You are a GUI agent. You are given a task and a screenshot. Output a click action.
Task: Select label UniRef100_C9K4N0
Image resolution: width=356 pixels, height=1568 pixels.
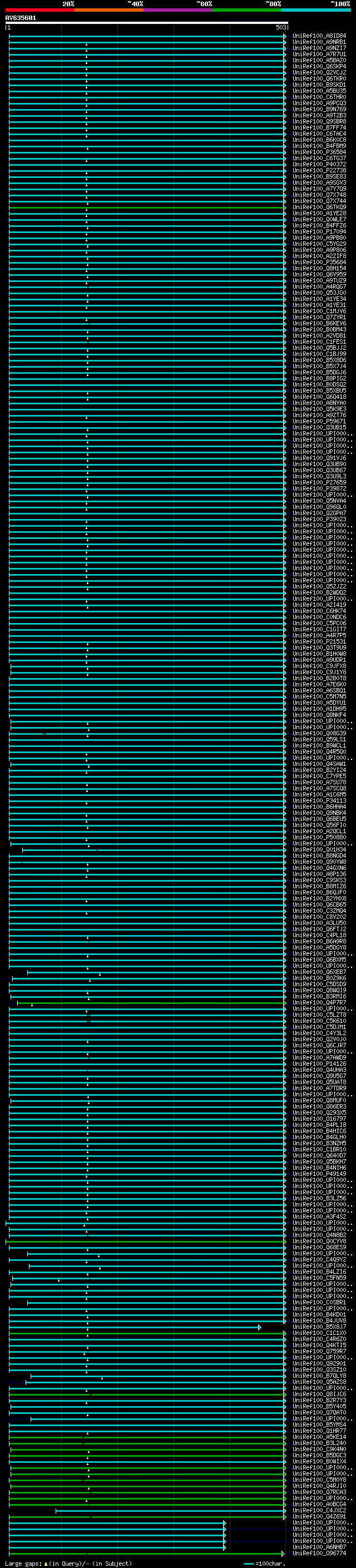click(x=319, y=1449)
